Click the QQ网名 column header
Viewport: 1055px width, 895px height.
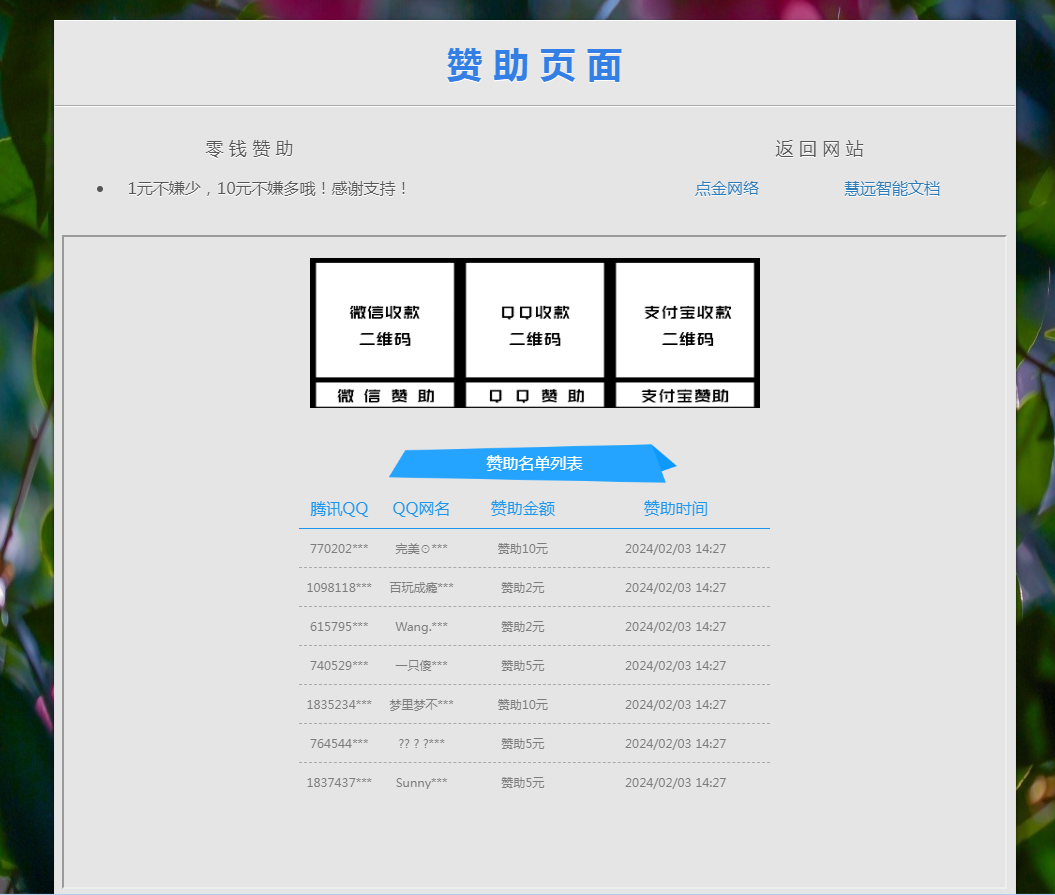click(421, 509)
